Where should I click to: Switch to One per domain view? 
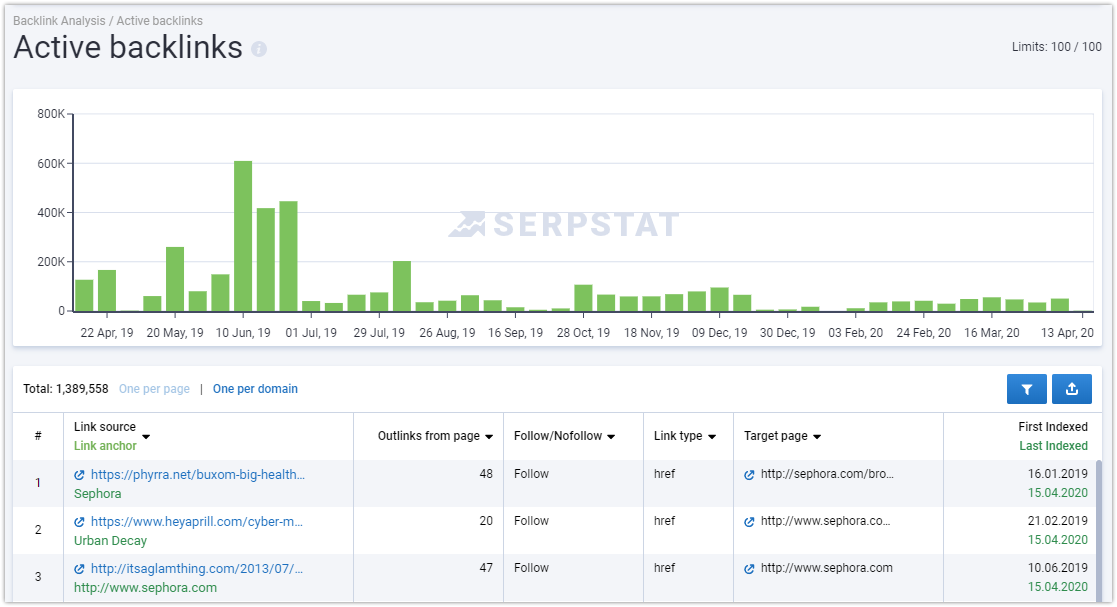coord(255,389)
